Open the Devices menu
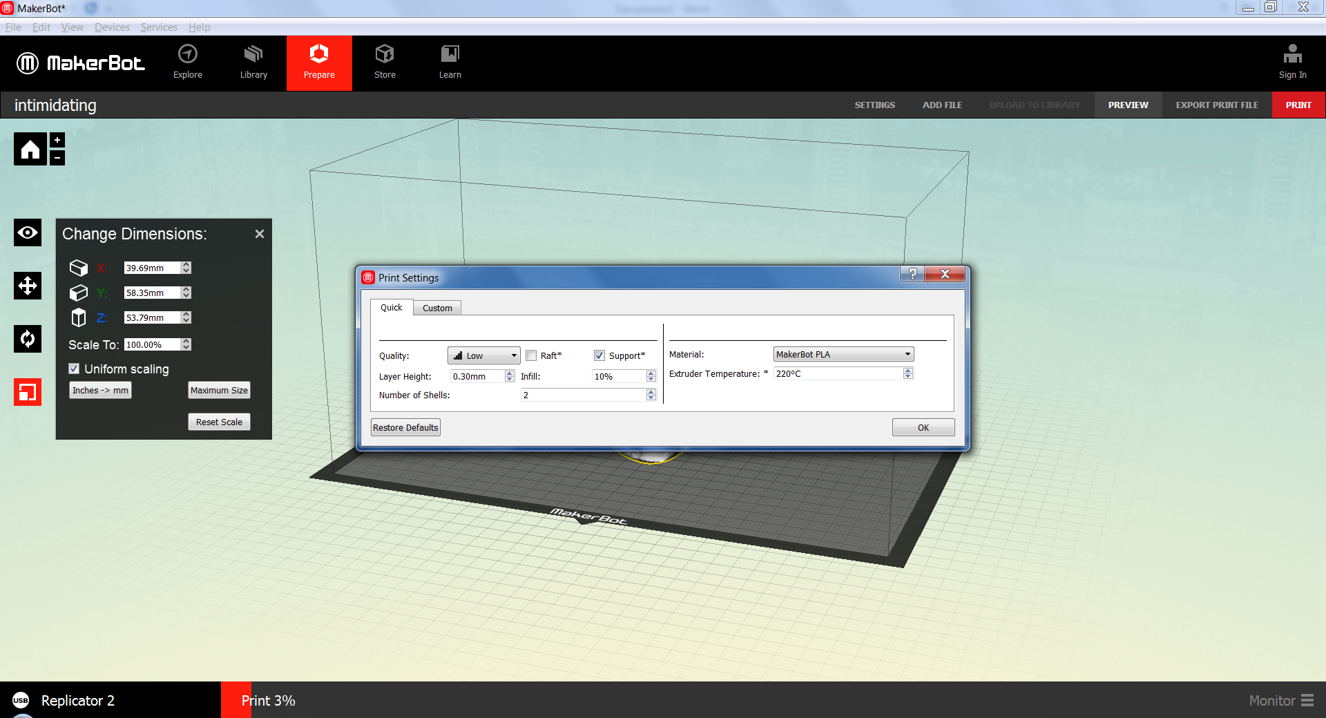This screenshot has height=718, width=1326. click(x=112, y=27)
